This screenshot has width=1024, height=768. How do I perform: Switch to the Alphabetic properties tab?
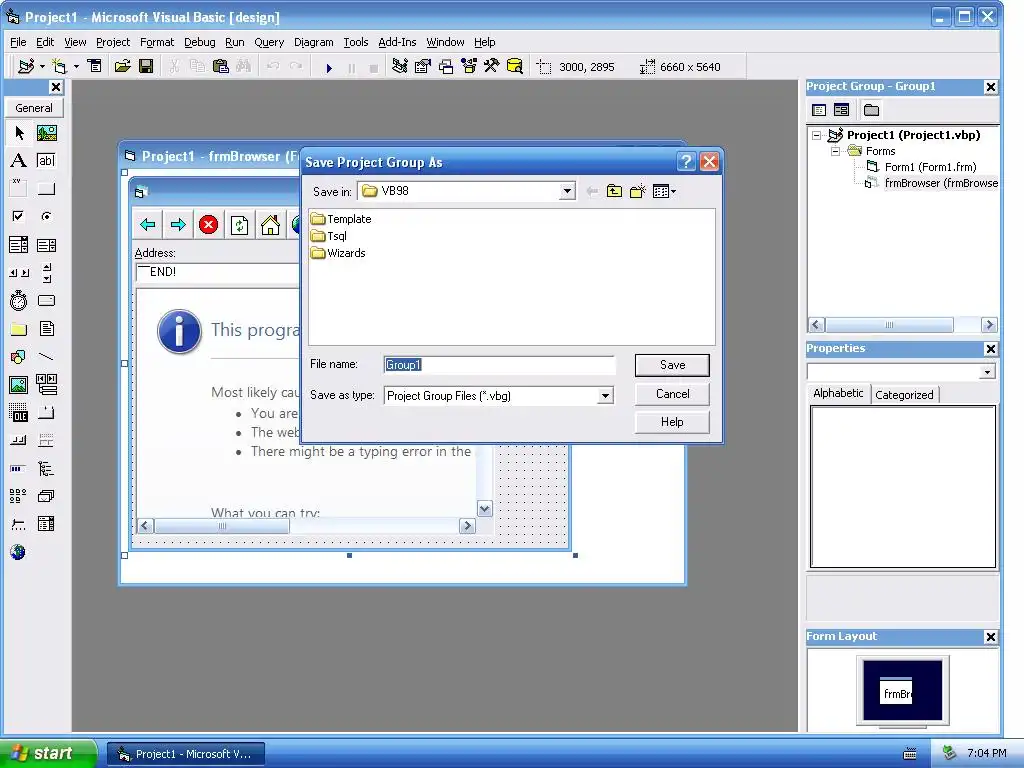(x=838, y=393)
